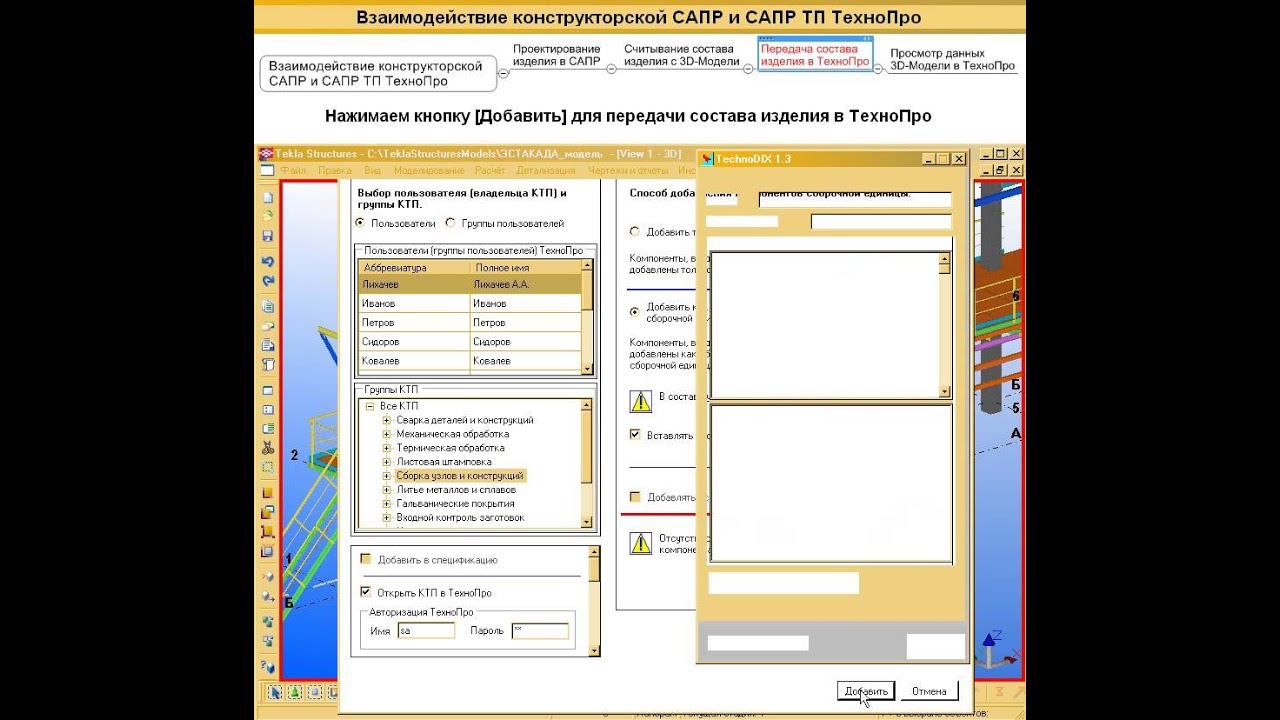Toggle the Вставлять checkbox

coord(634,435)
